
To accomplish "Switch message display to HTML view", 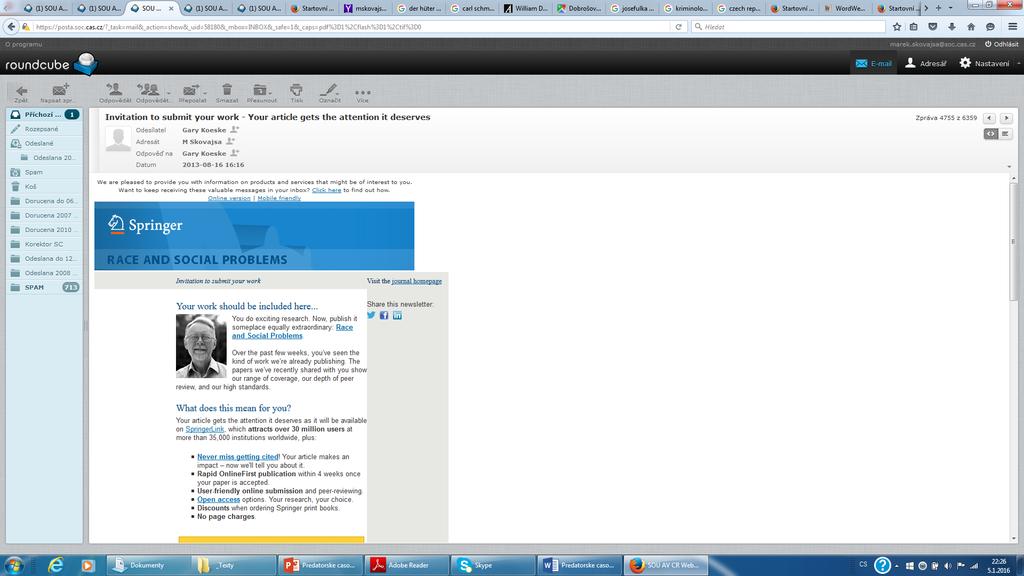I will point(991,133).
